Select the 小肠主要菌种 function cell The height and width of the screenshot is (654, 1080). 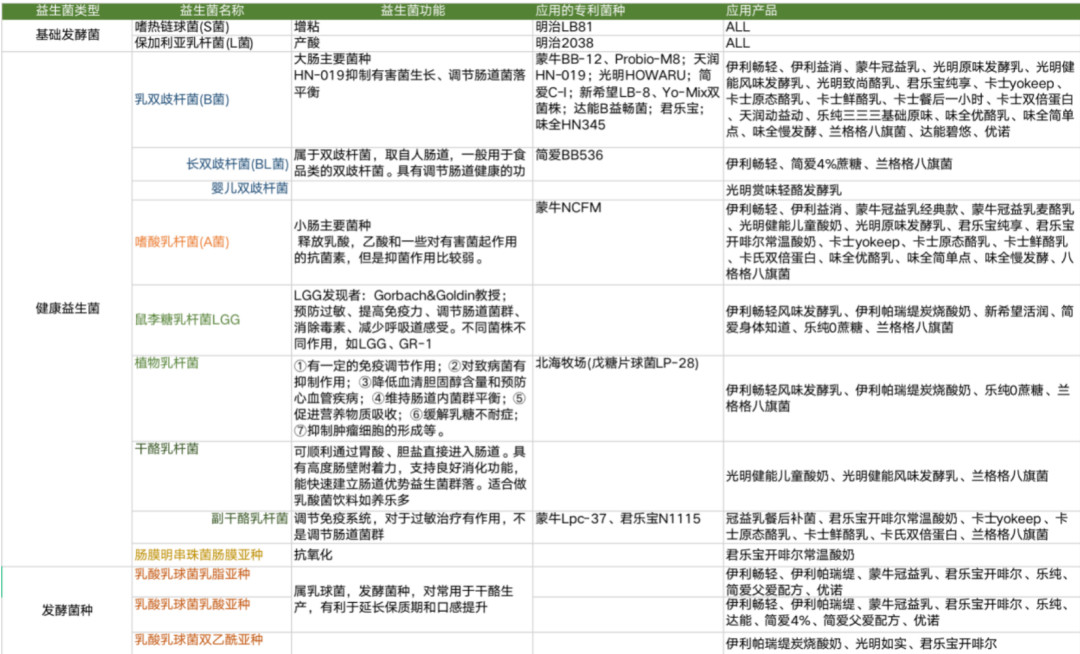(x=412, y=242)
